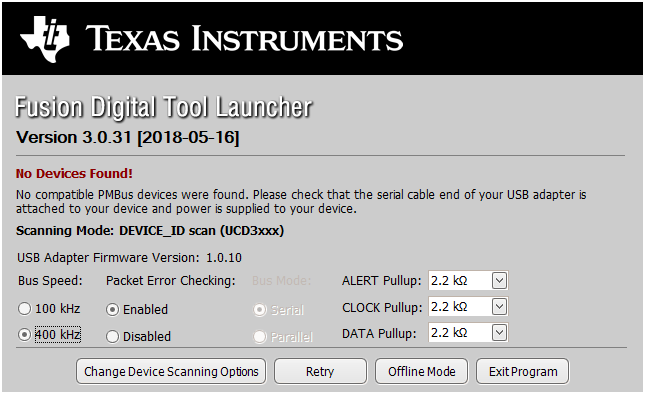Viewport: 645px width, 395px height.
Task: Select Serial bus mode radio button
Action: coord(260,310)
